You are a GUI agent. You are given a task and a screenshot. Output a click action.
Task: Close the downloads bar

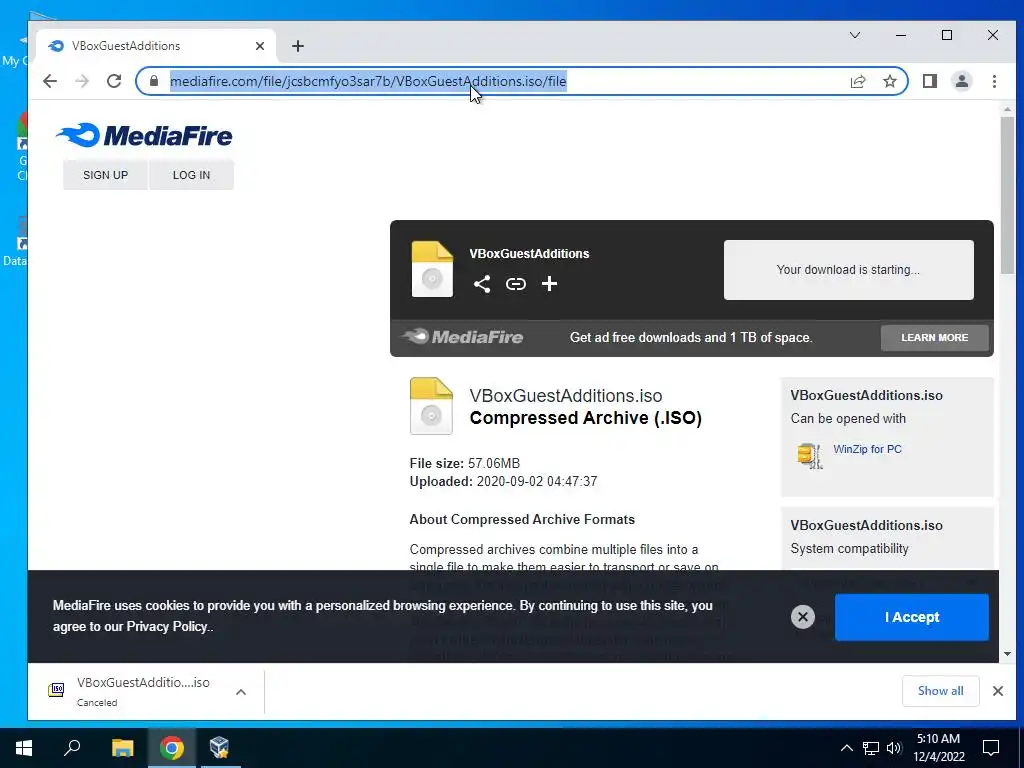tap(997, 691)
